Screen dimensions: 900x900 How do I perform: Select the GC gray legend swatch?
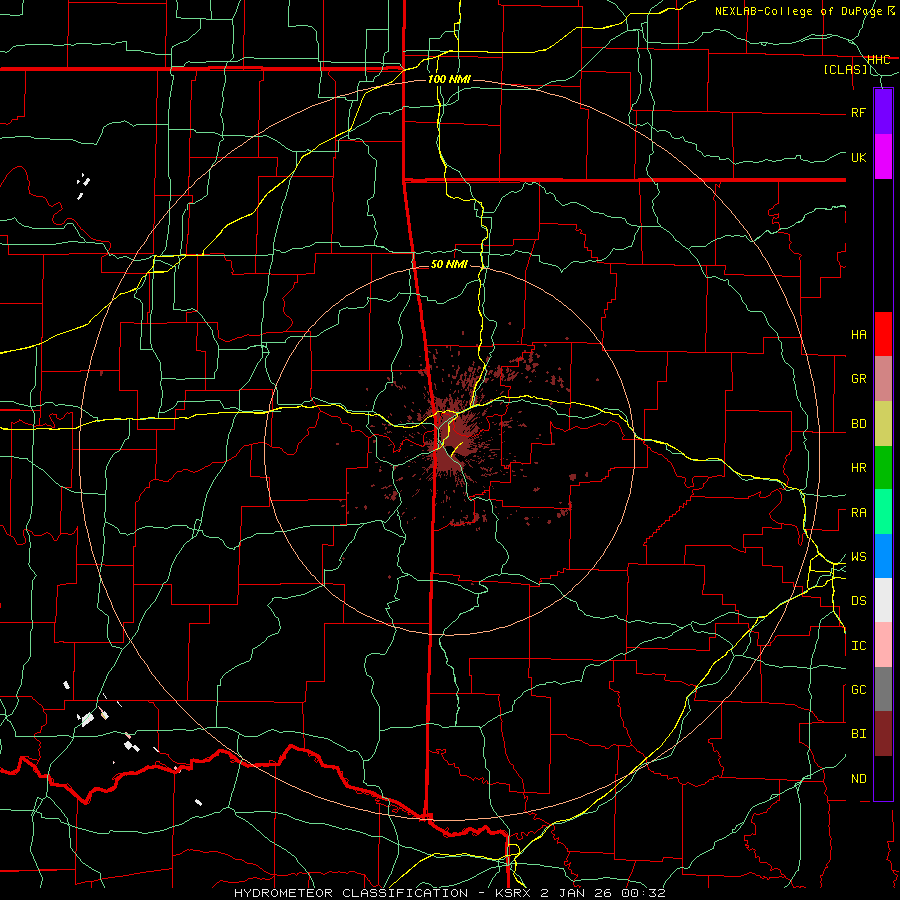point(883,689)
